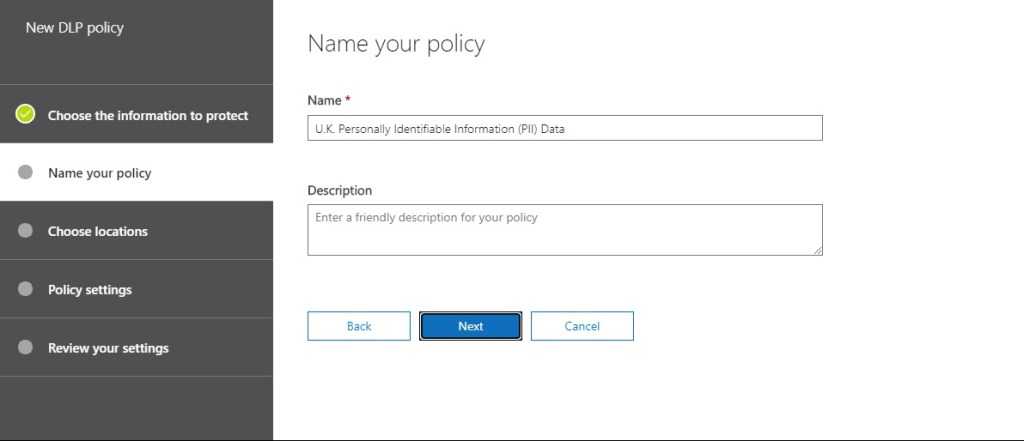Click the green checkmark step icon
Screen dimensions: 1024x441
point(26,114)
